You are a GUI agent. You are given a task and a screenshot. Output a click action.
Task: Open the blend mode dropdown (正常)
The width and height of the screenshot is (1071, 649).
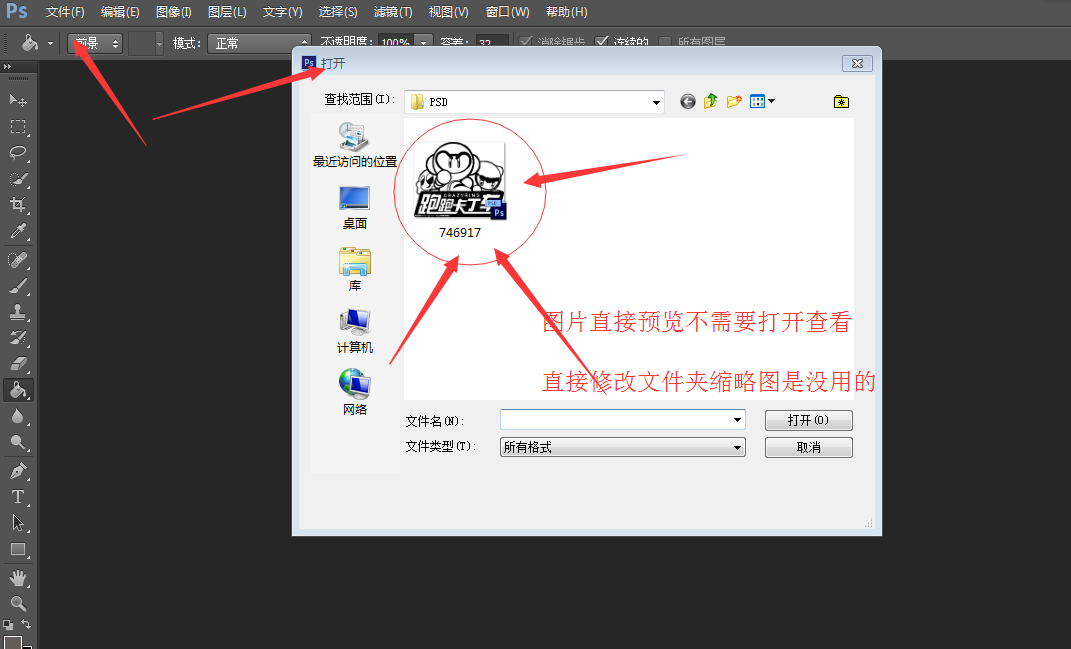pos(259,43)
